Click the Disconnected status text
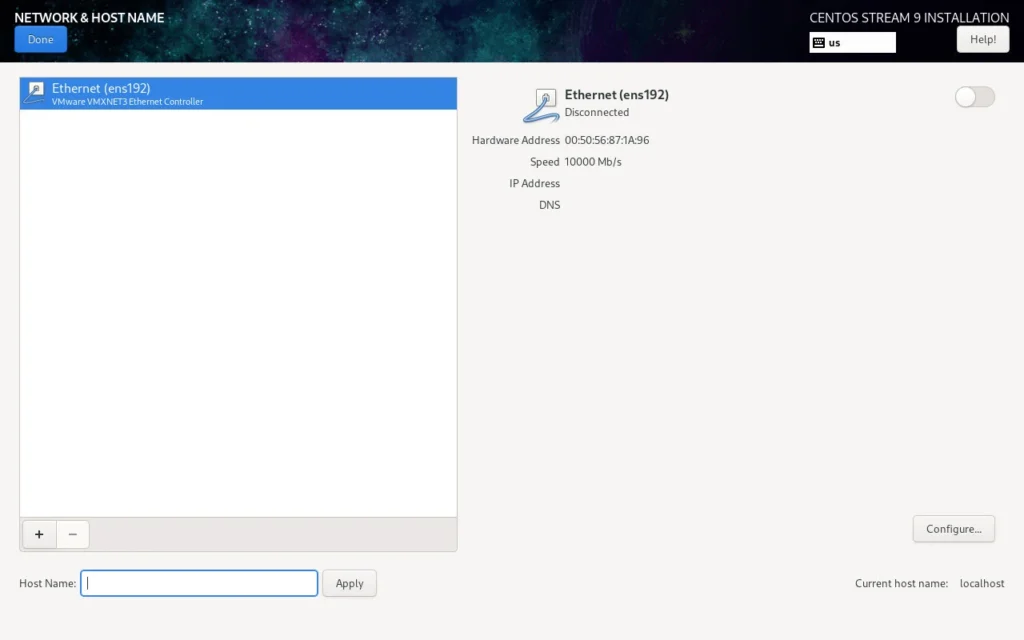 [x=596, y=112]
